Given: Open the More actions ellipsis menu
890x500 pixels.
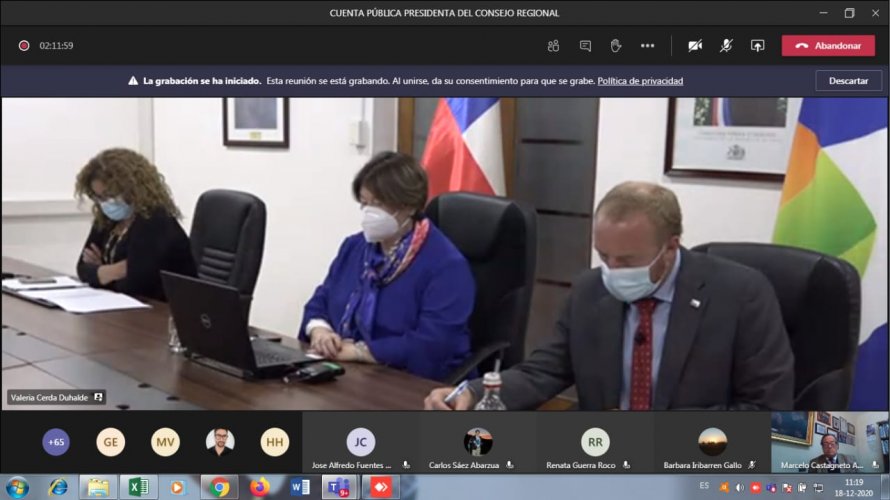Looking at the screenshot, I should (647, 46).
